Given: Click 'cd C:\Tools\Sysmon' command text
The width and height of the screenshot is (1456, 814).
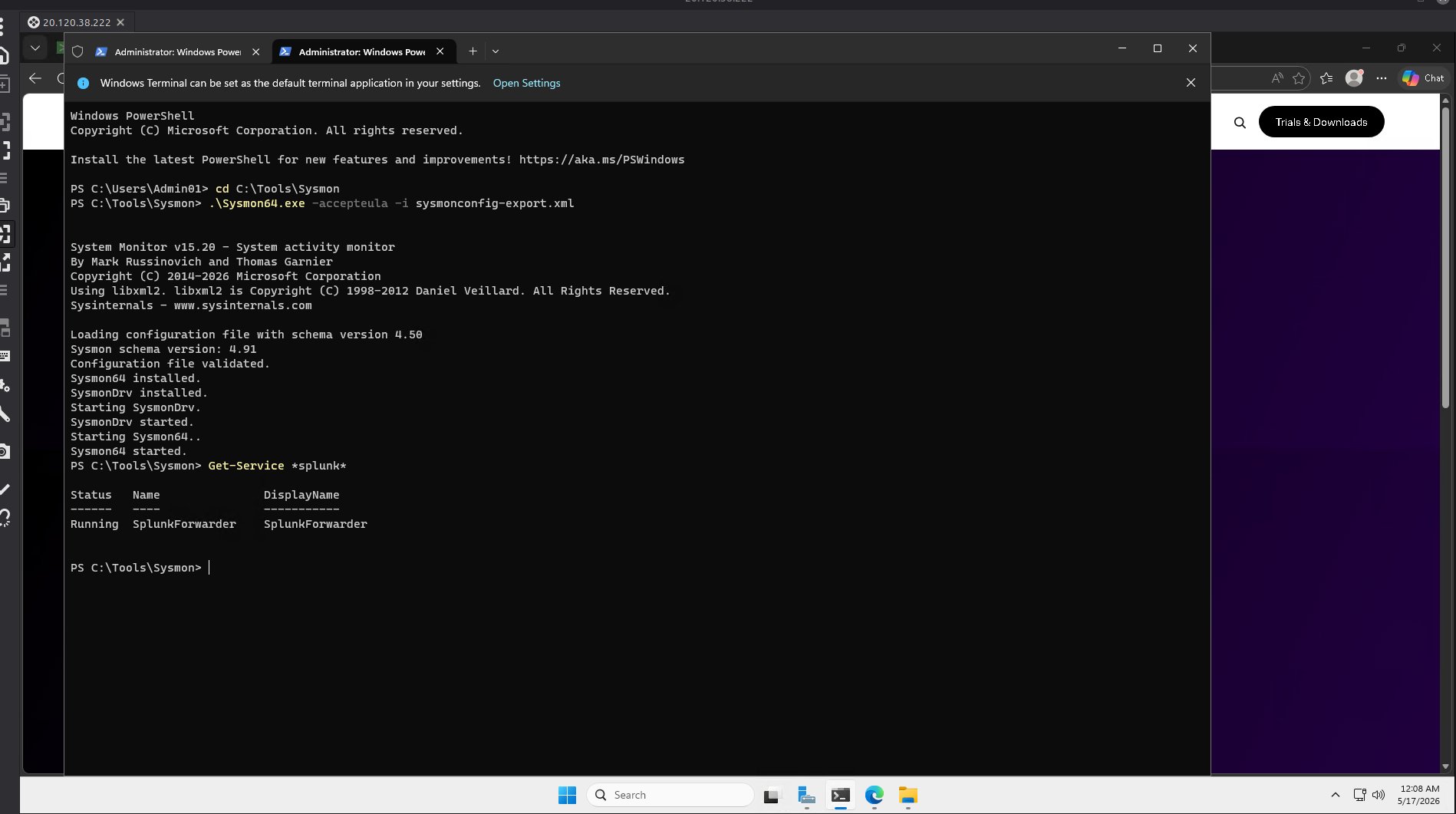Looking at the screenshot, I should [277, 189].
